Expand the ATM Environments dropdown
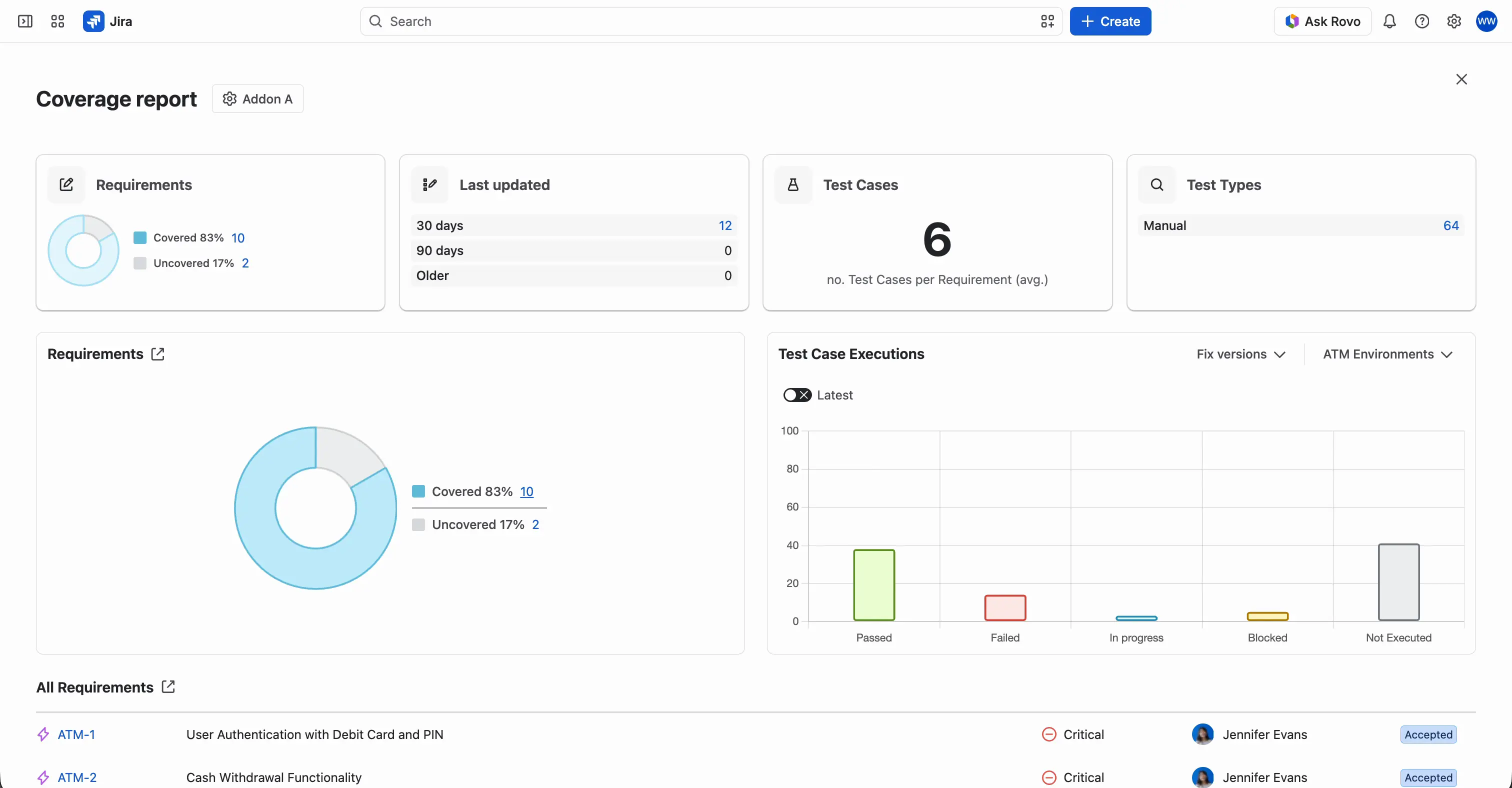The width and height of the screenshot is (1512, 788). (1387, 354)
